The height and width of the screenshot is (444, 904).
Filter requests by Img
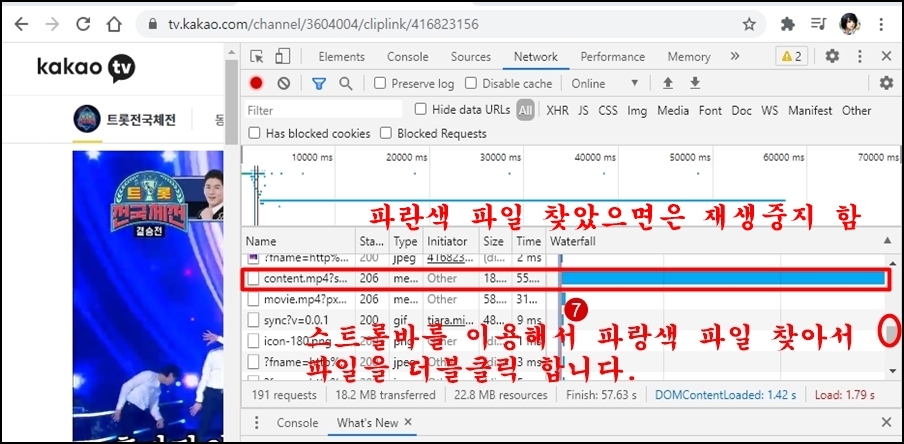pyautogui.click(x=637, y=110)
